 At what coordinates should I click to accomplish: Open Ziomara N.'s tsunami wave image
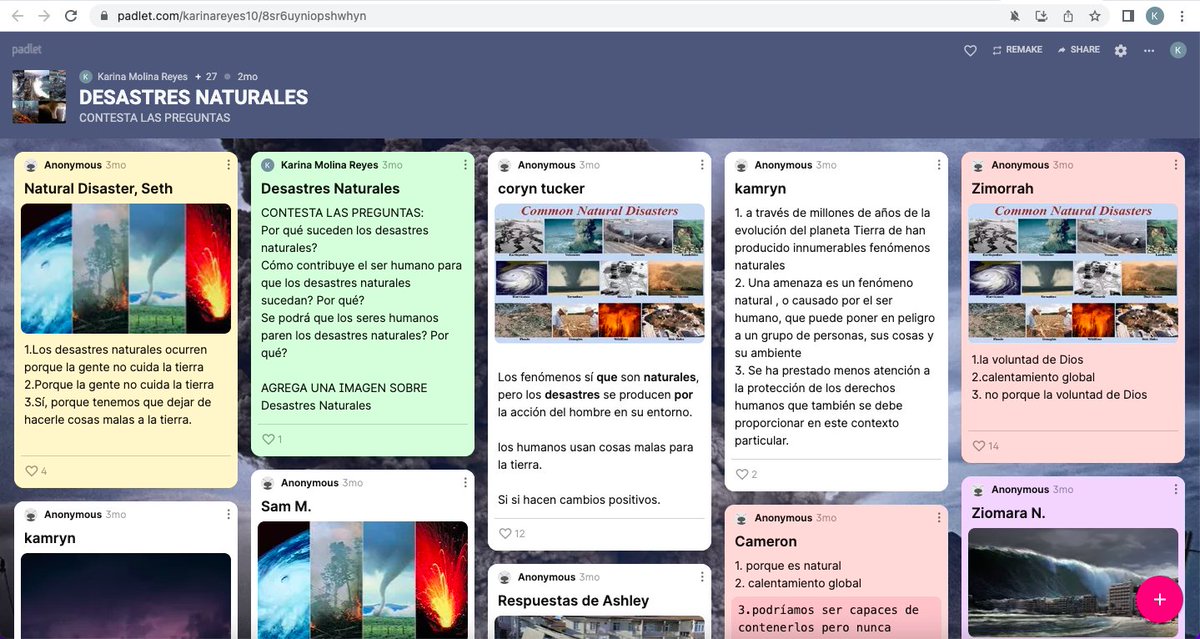pyautogui.click(x=1073, y=583)
